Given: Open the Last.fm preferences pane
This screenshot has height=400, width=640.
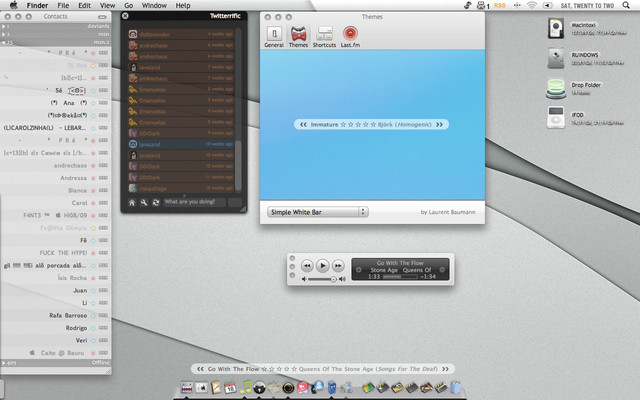Looking at the screenshot, I should click(350, 37).
